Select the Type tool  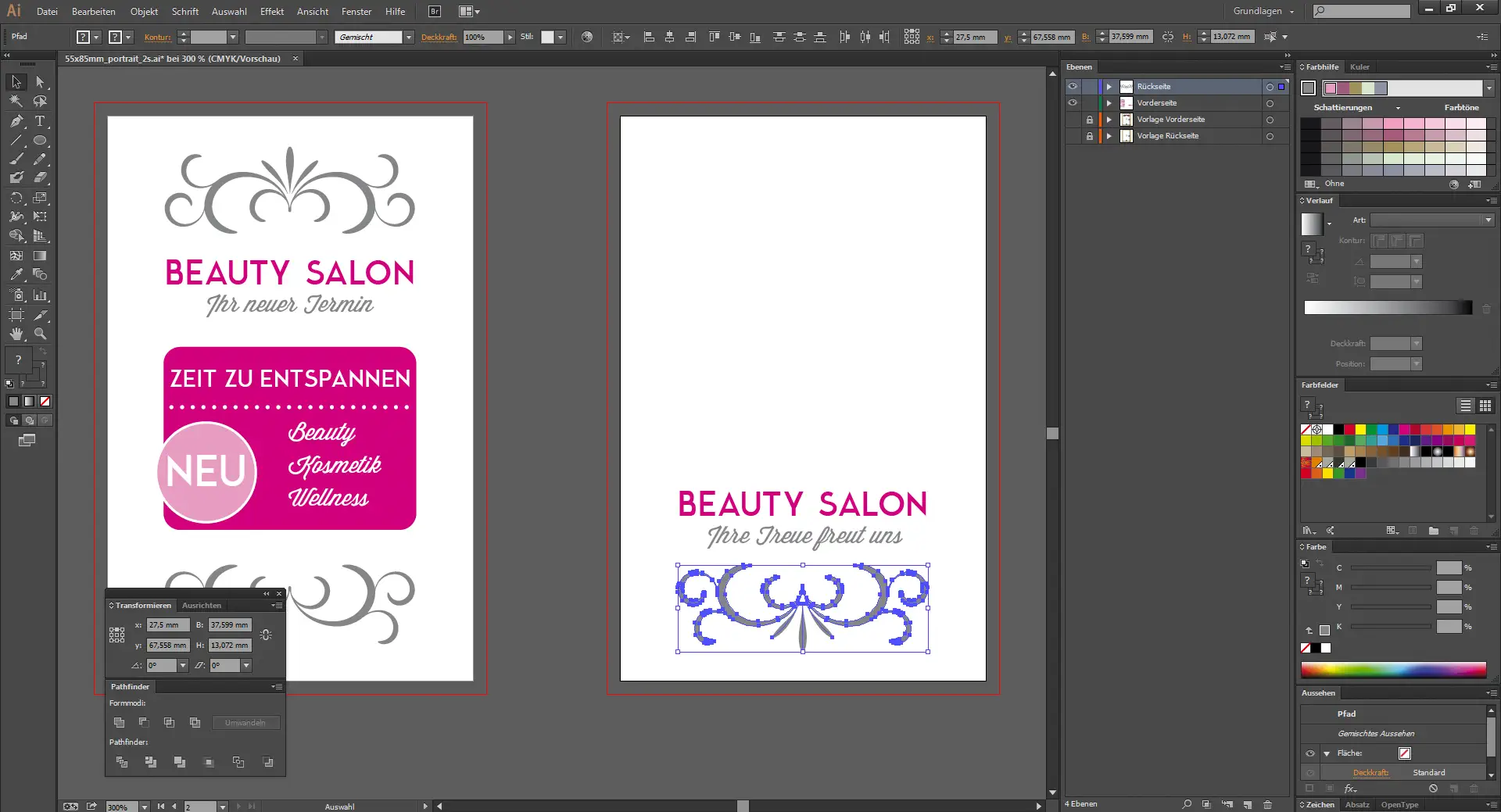[x=40, y=121]
